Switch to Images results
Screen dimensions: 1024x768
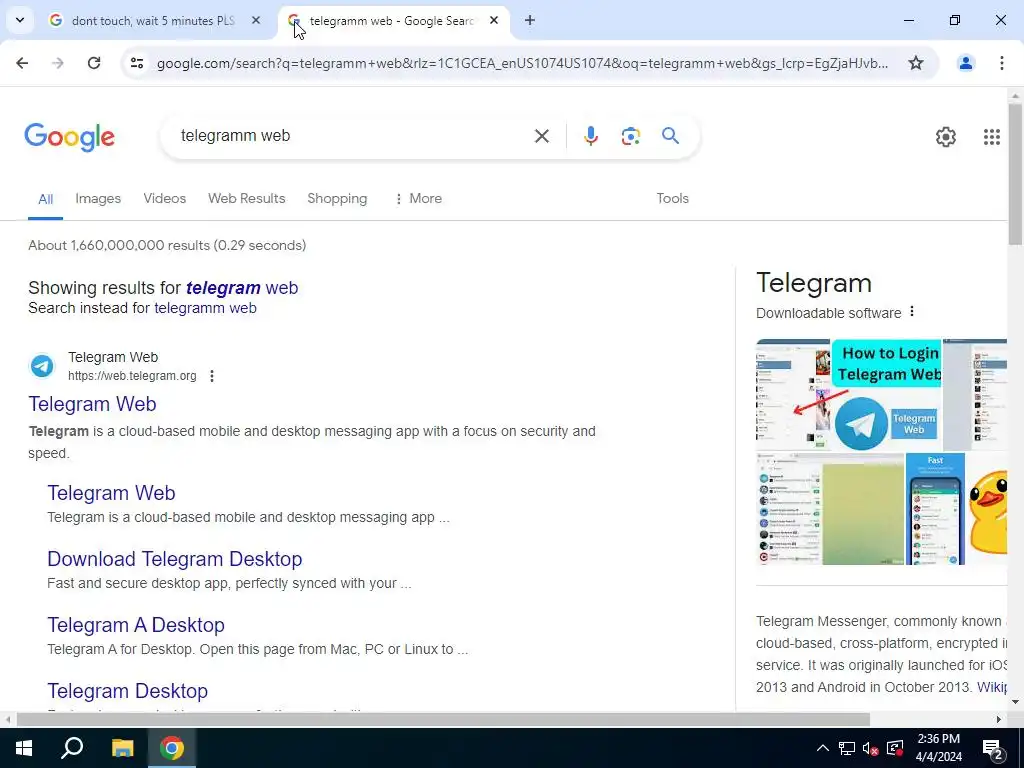coord(98,199)
